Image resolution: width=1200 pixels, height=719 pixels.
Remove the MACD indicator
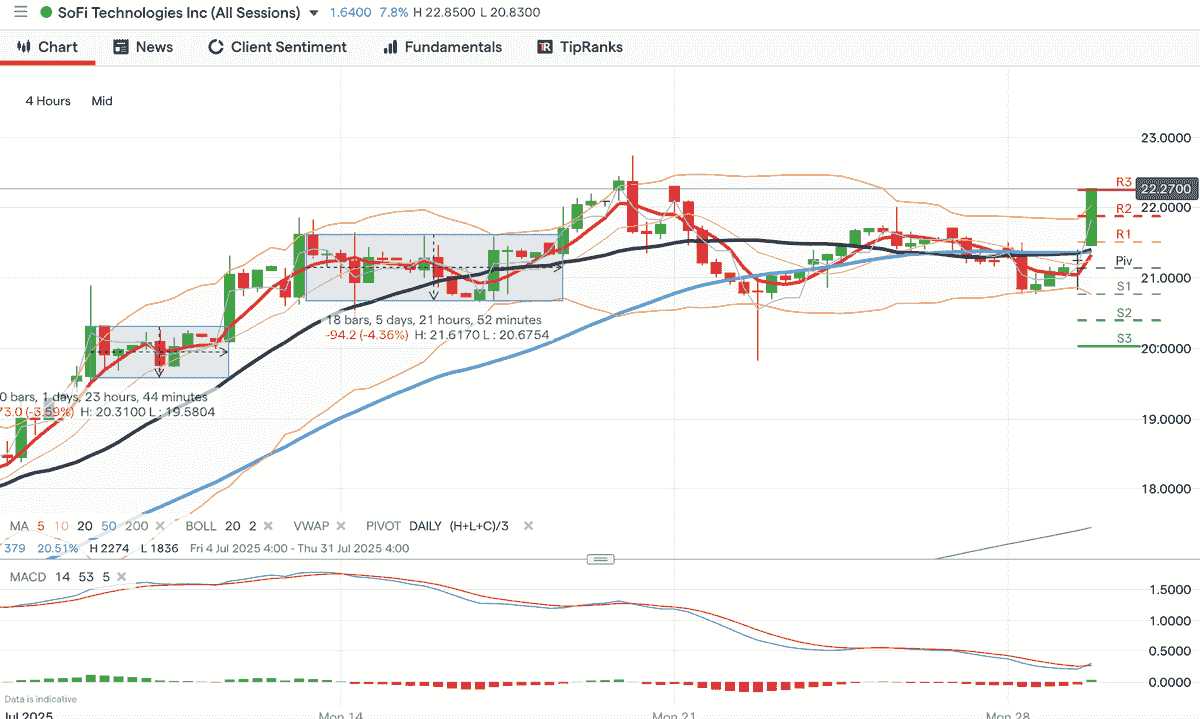coord(121,577)
